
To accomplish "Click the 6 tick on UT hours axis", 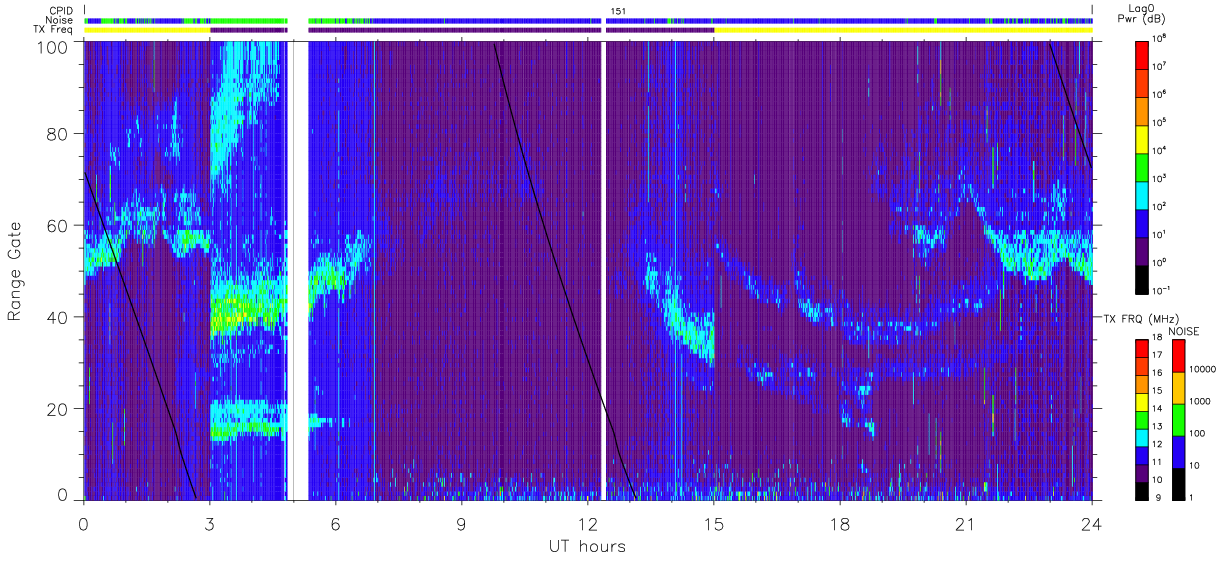I will pyautogui.click(x=335, y=523).
